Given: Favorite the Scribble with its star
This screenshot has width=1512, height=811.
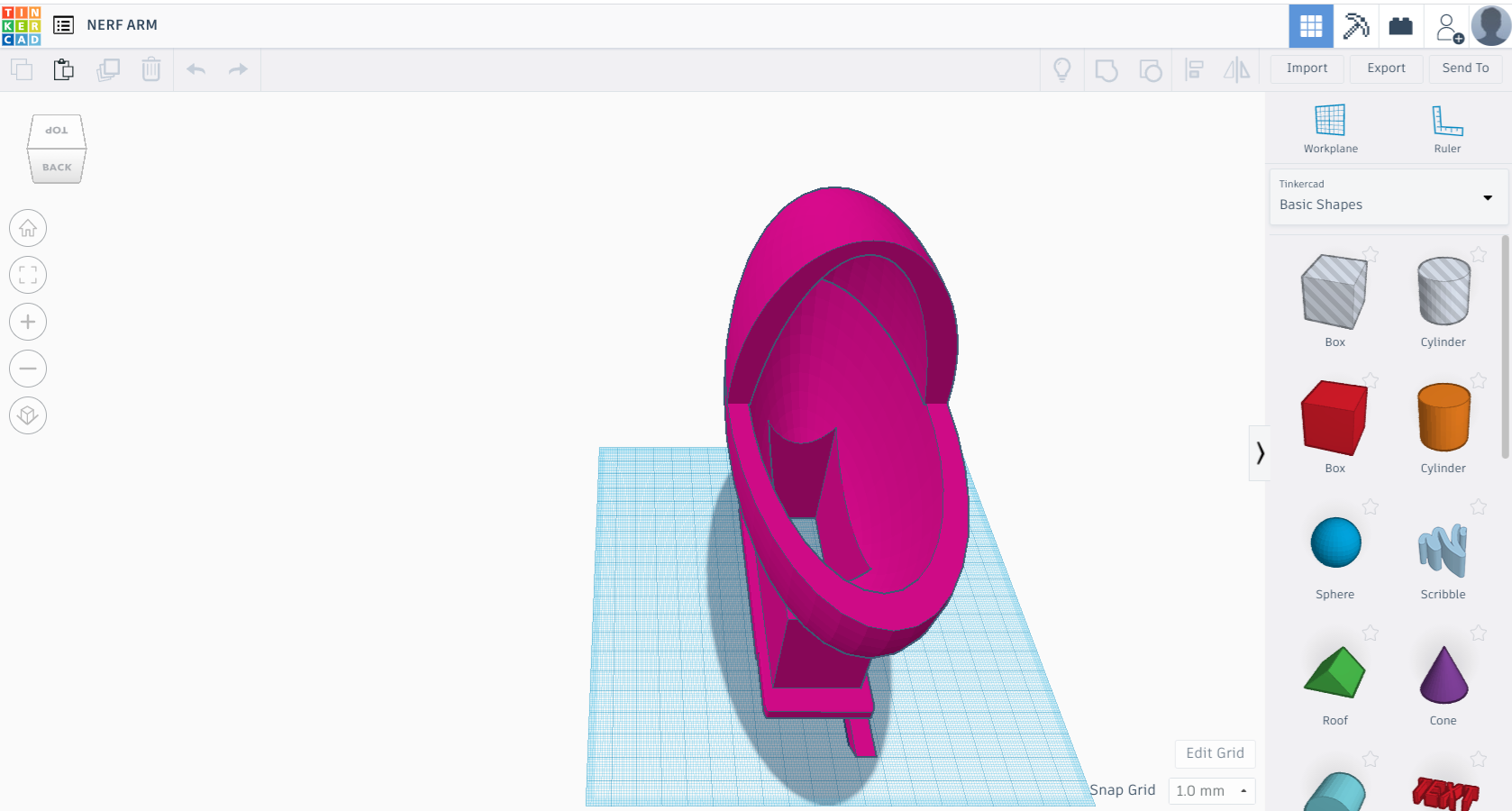Looking at the screenshot, I should [x=1479, y=507].
